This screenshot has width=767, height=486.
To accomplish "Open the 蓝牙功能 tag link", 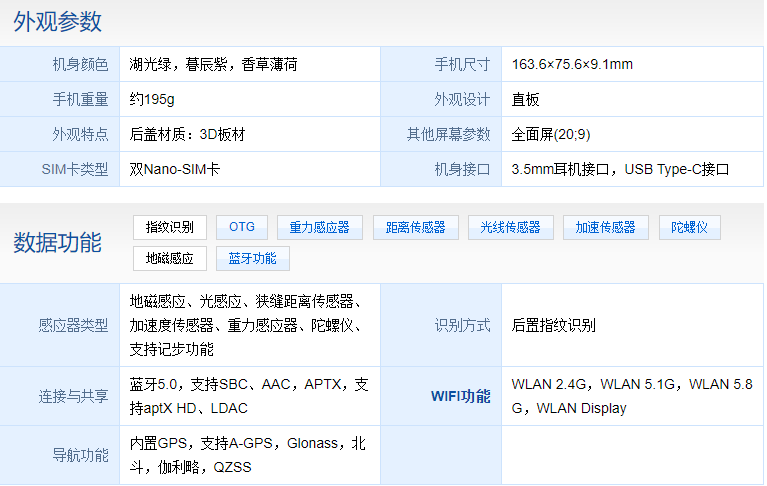I will pos(252,258).
